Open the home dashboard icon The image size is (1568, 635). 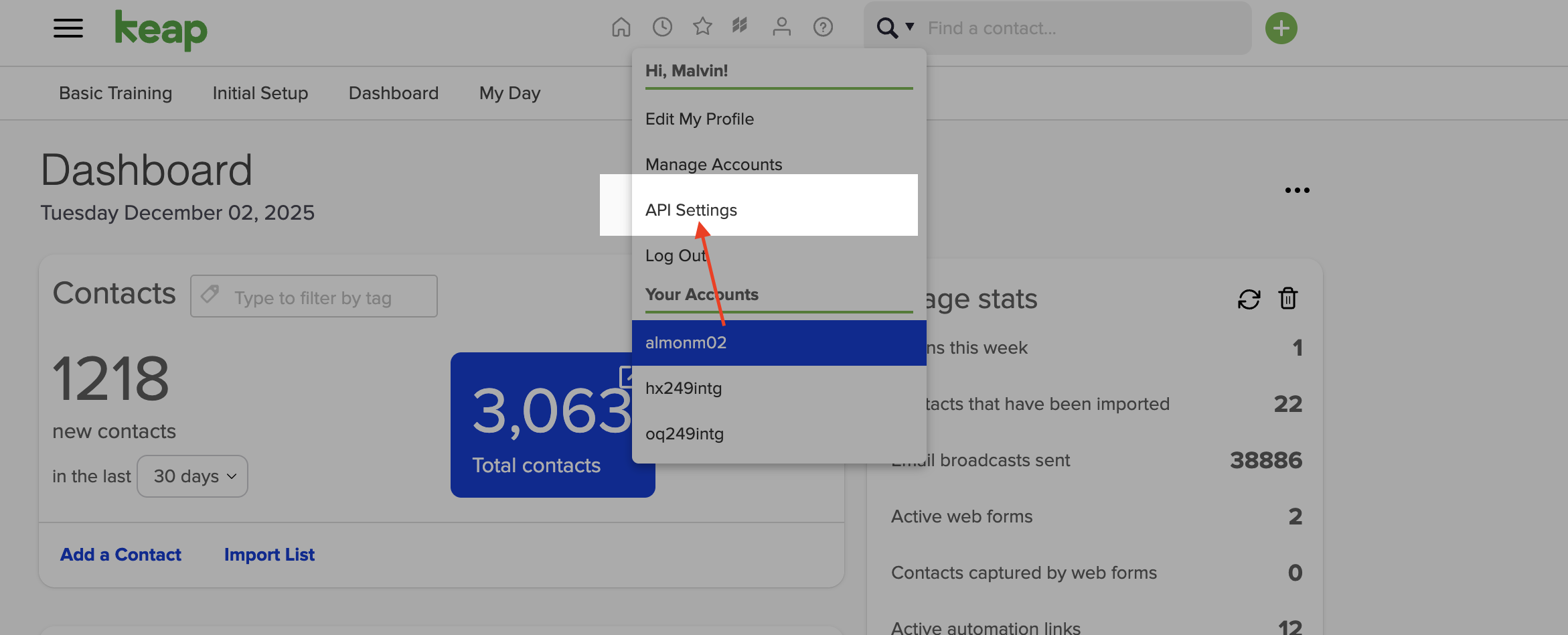[621, 27]
